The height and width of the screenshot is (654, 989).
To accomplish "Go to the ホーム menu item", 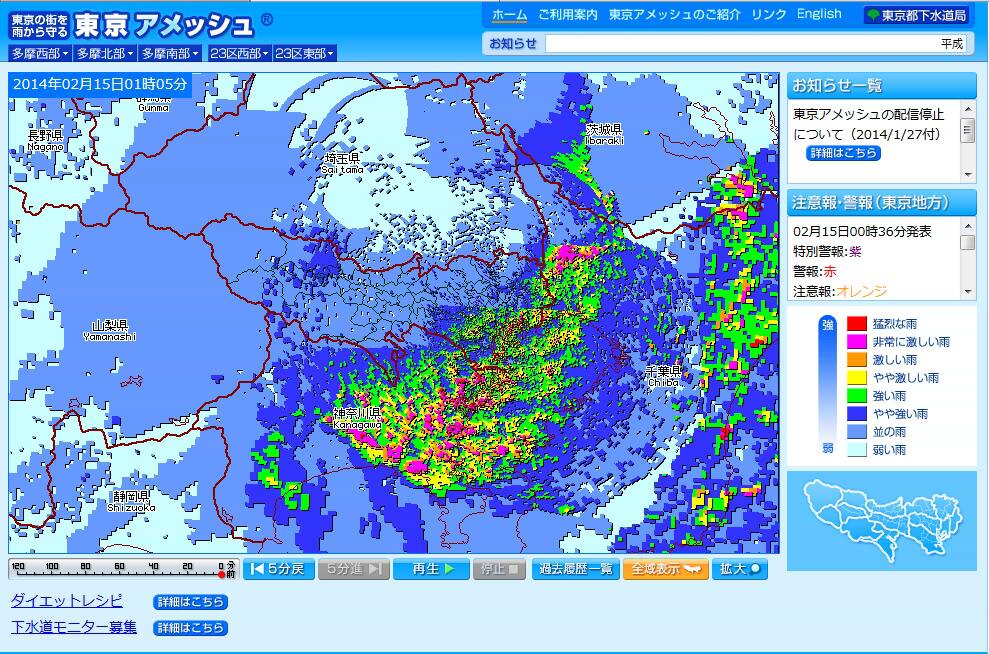I will click(x=509, y=15).
